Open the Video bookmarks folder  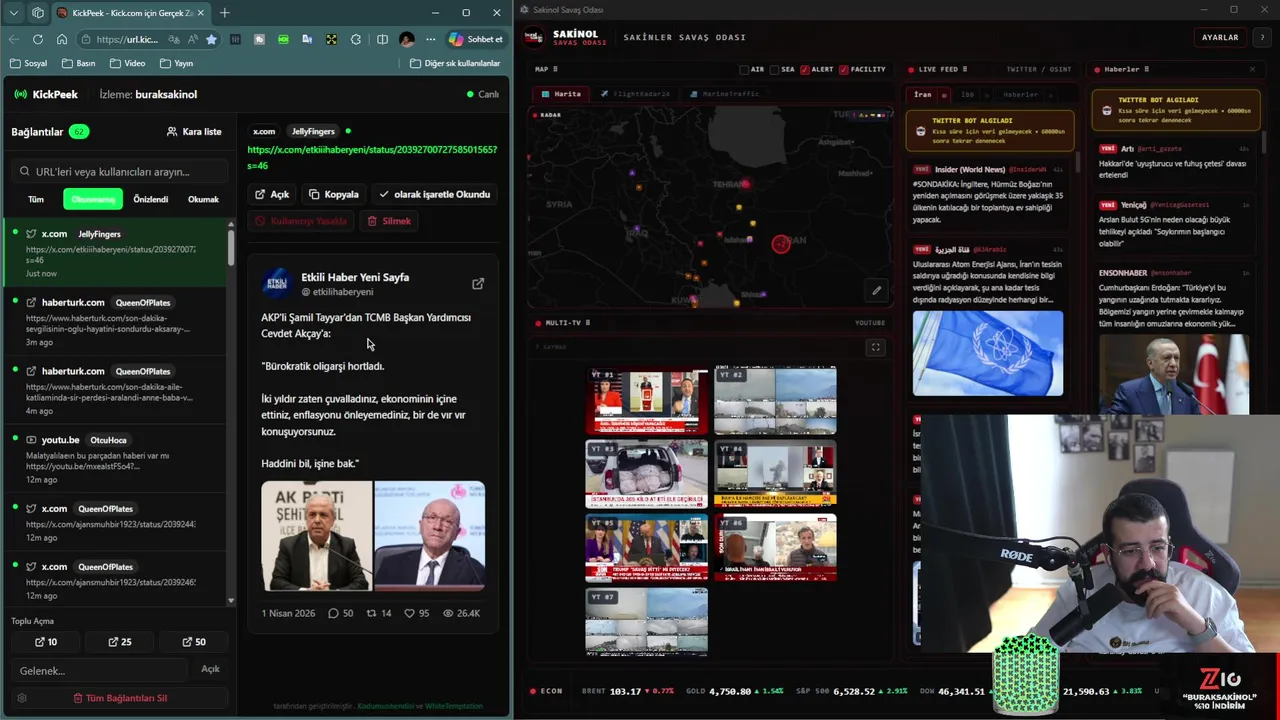pyautogui.click(x=127, y=63)
